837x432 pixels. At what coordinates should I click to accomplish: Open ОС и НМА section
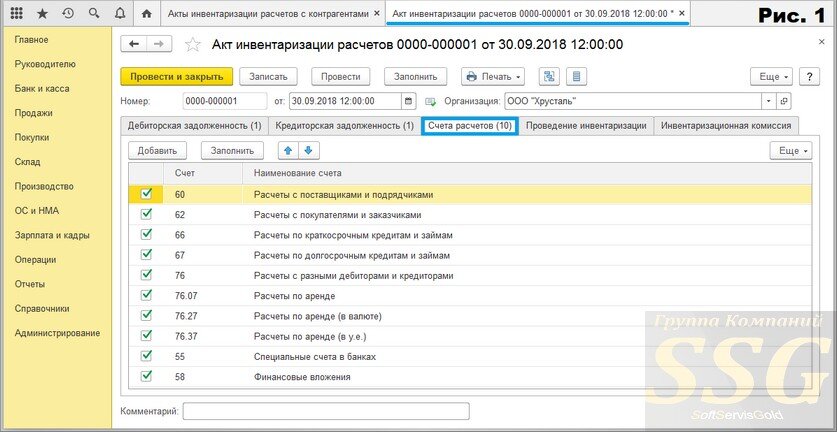(x=37, y=211)
